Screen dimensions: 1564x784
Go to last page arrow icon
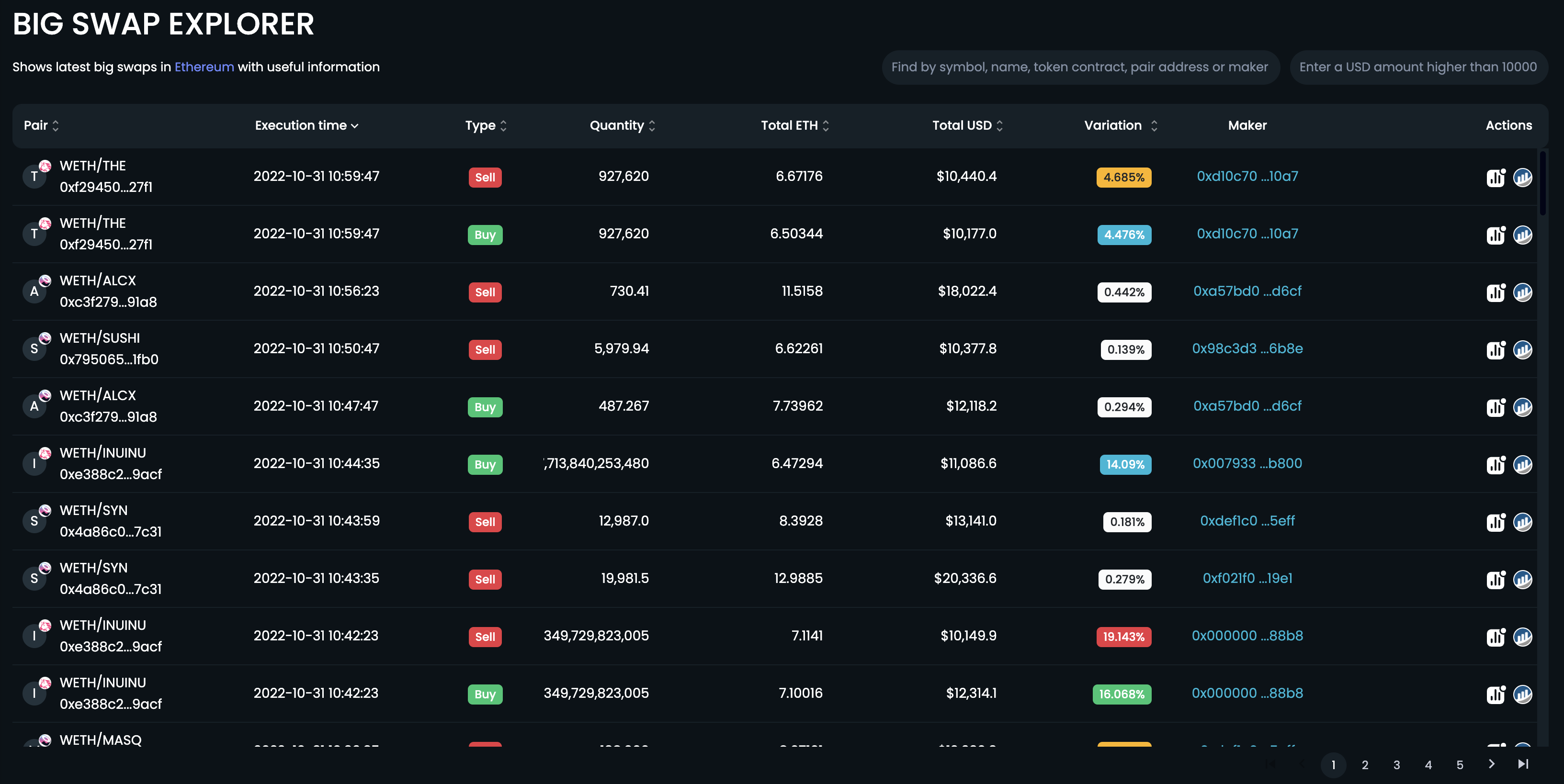1523,764
